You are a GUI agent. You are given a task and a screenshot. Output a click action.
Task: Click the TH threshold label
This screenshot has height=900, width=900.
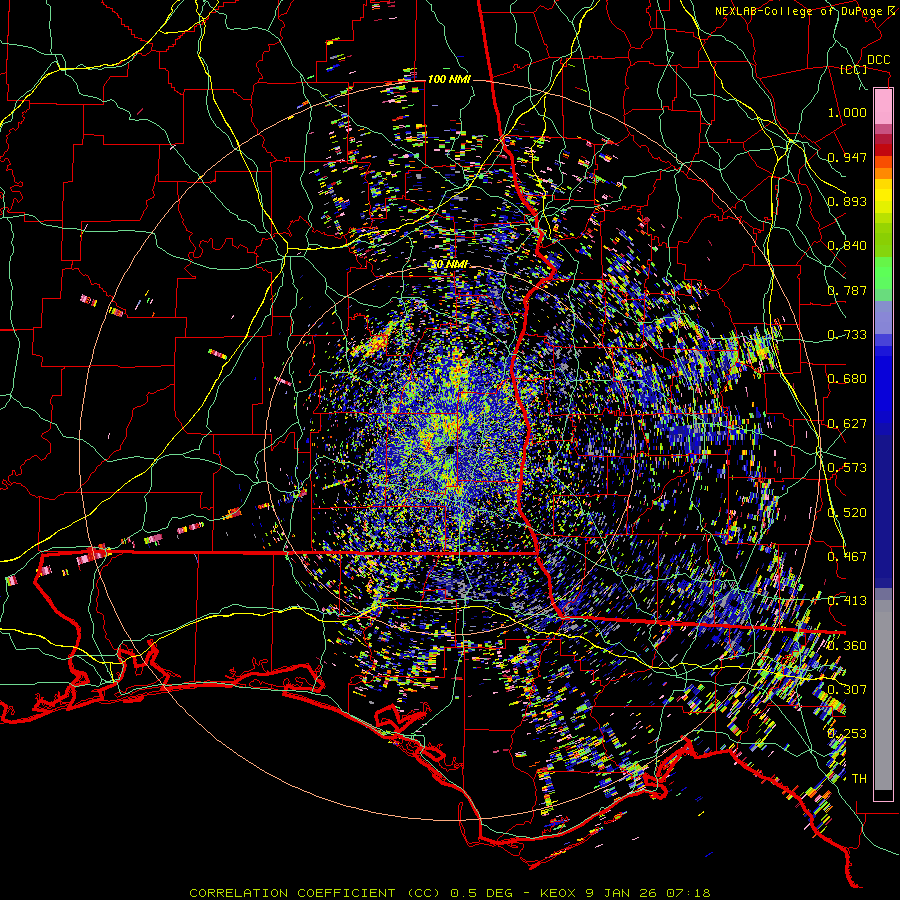tap(859, 779)
